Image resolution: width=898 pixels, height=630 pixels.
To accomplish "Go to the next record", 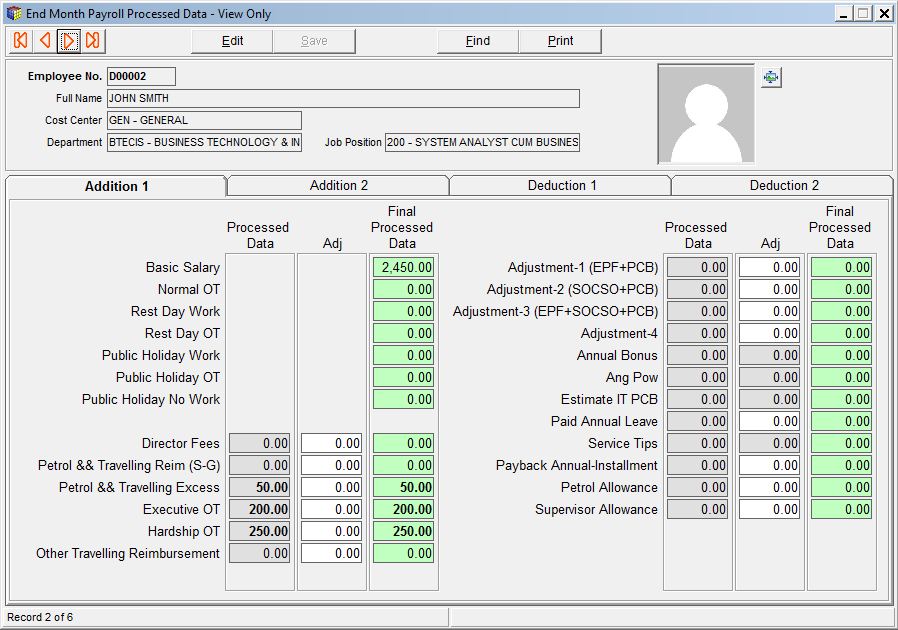I will coord(69,41).
